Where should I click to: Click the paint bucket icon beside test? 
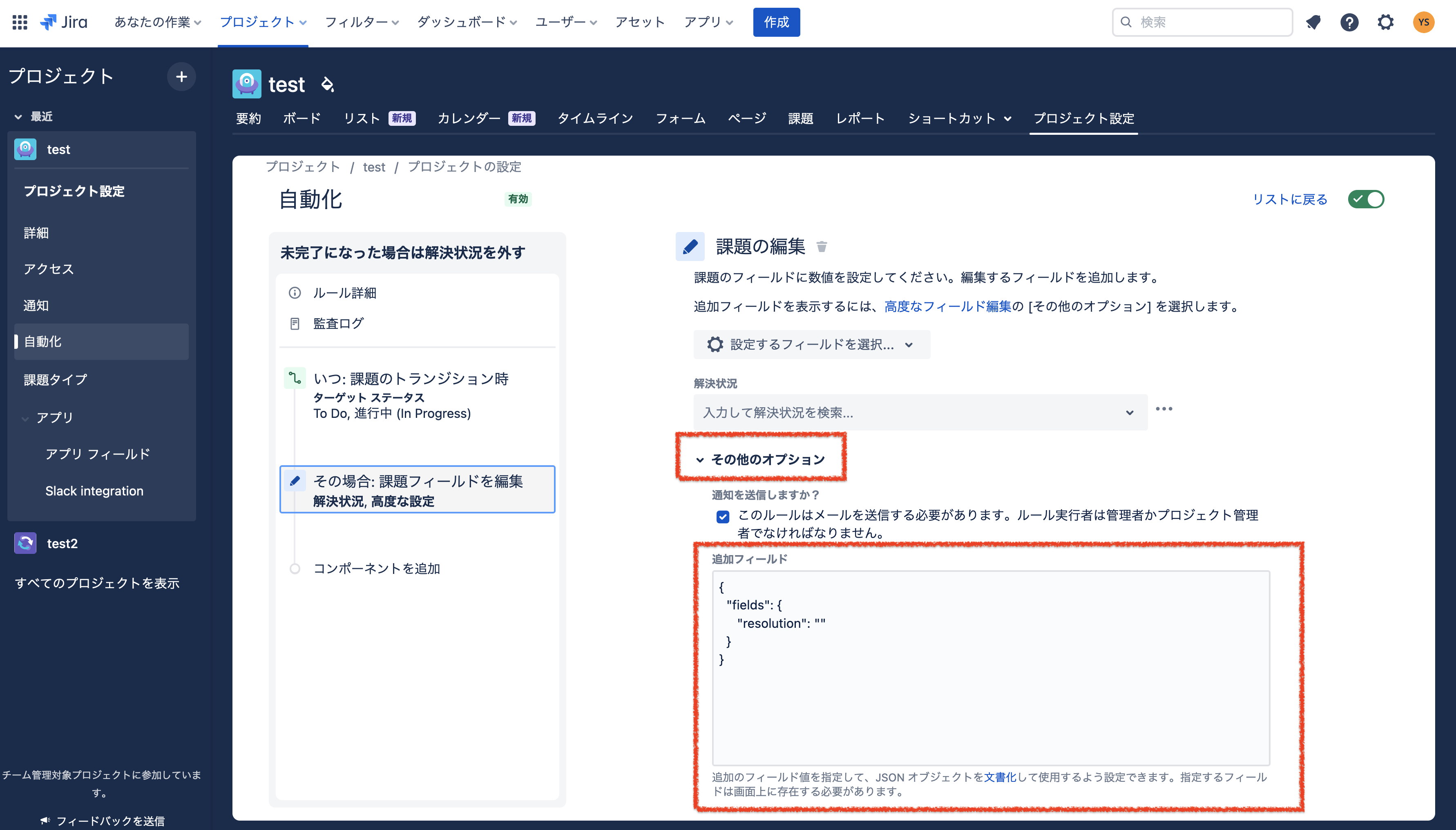point(328,85)
